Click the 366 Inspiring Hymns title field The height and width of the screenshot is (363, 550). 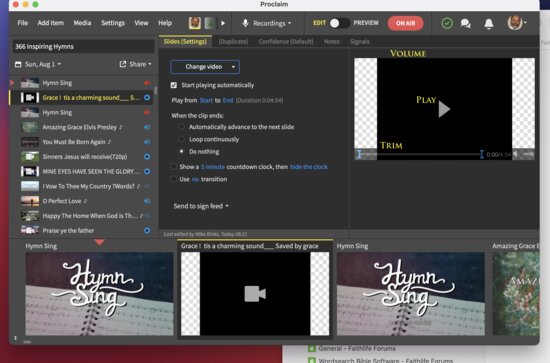83,46
